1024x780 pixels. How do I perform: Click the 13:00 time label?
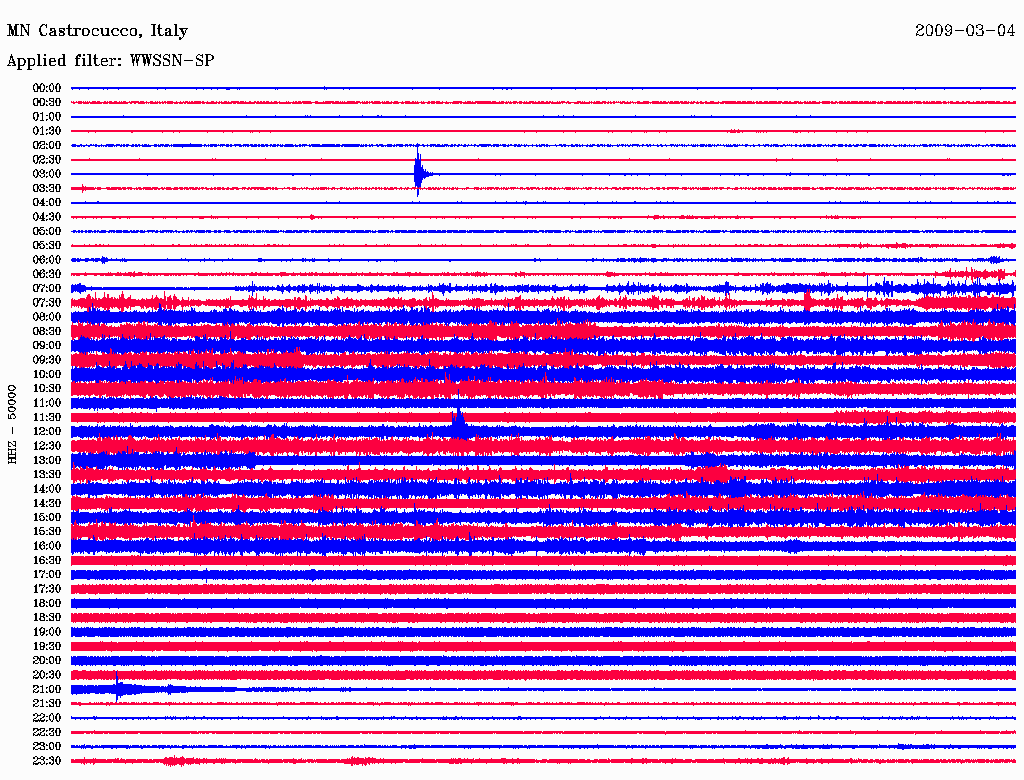tap(47, 460)
